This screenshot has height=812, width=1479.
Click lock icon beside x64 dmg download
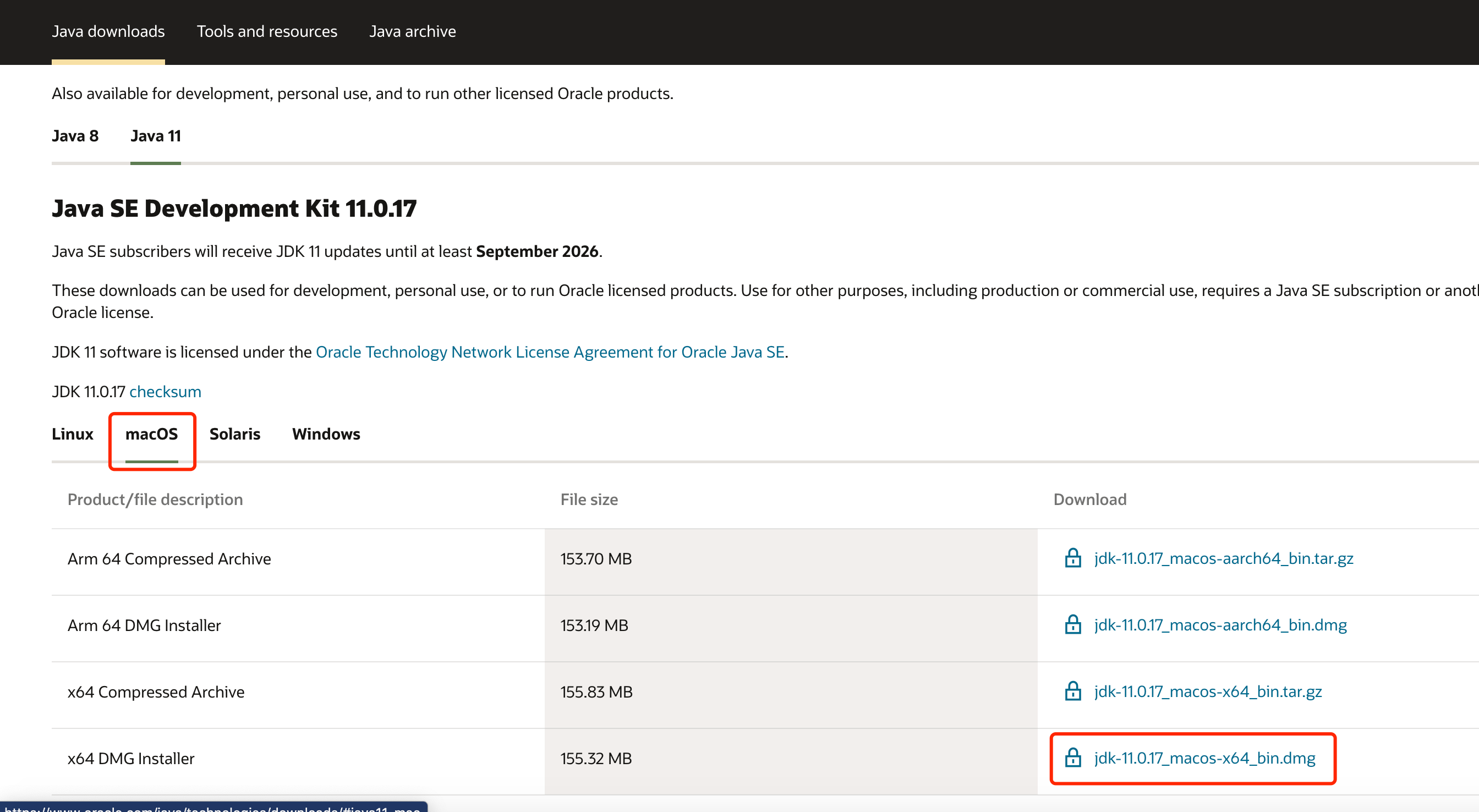click(1072, 758)
